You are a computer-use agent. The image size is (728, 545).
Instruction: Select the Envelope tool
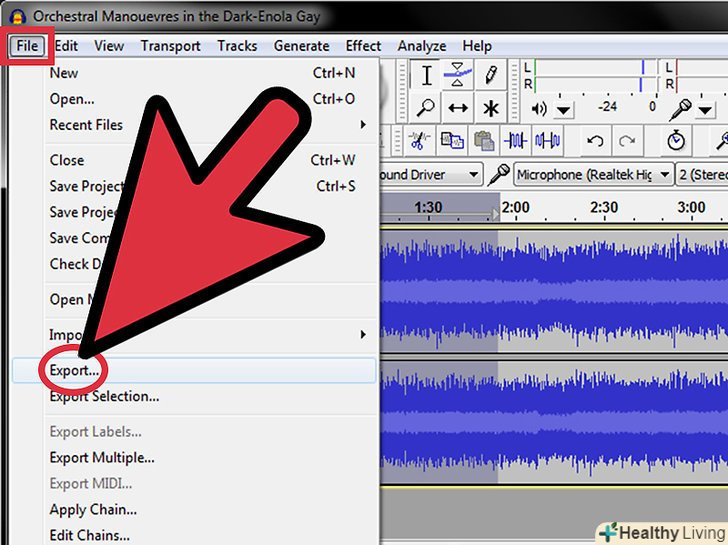[458, 75]
